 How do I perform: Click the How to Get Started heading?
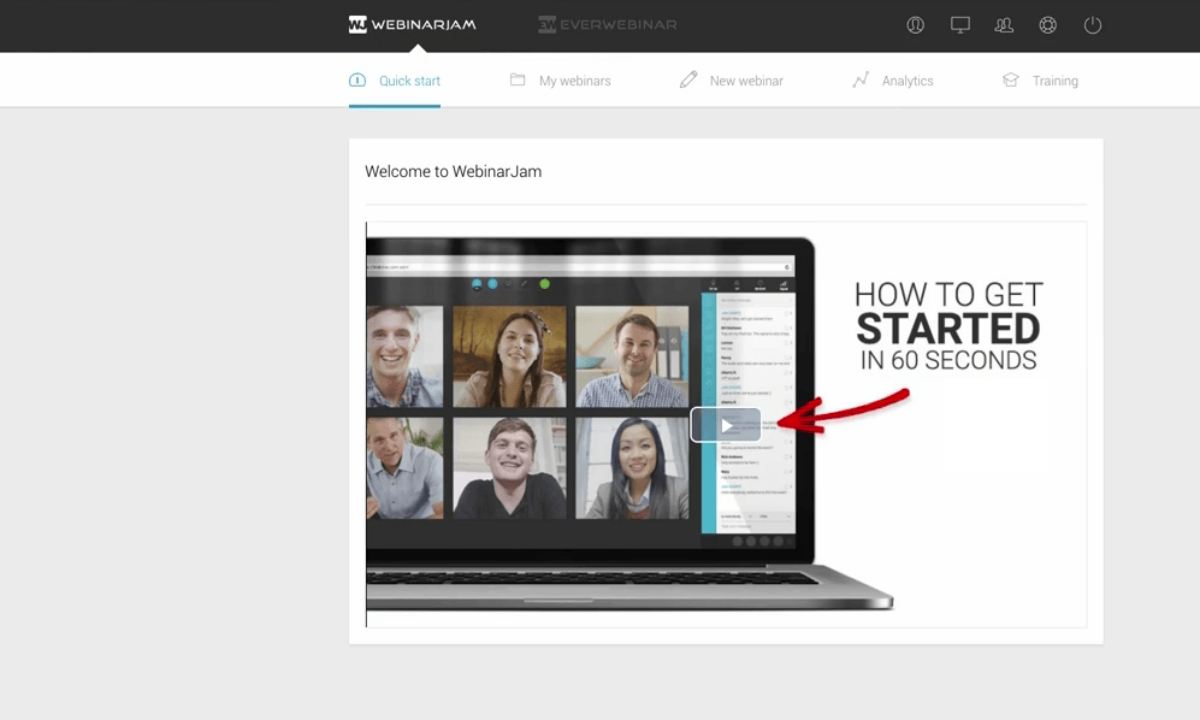[948, 326]
